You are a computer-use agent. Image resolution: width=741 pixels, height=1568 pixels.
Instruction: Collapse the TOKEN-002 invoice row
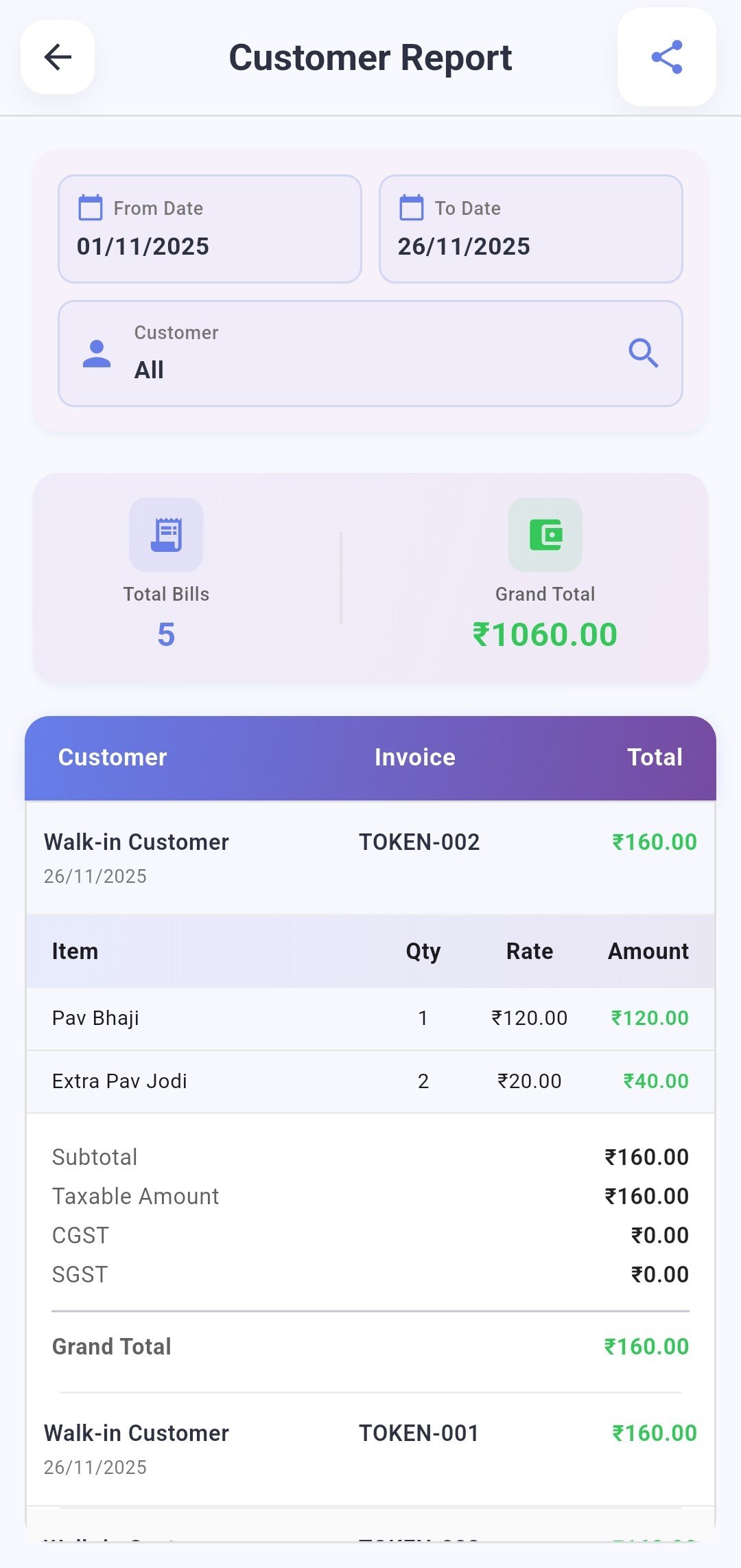pyautogui.click(x=370, y=857)
